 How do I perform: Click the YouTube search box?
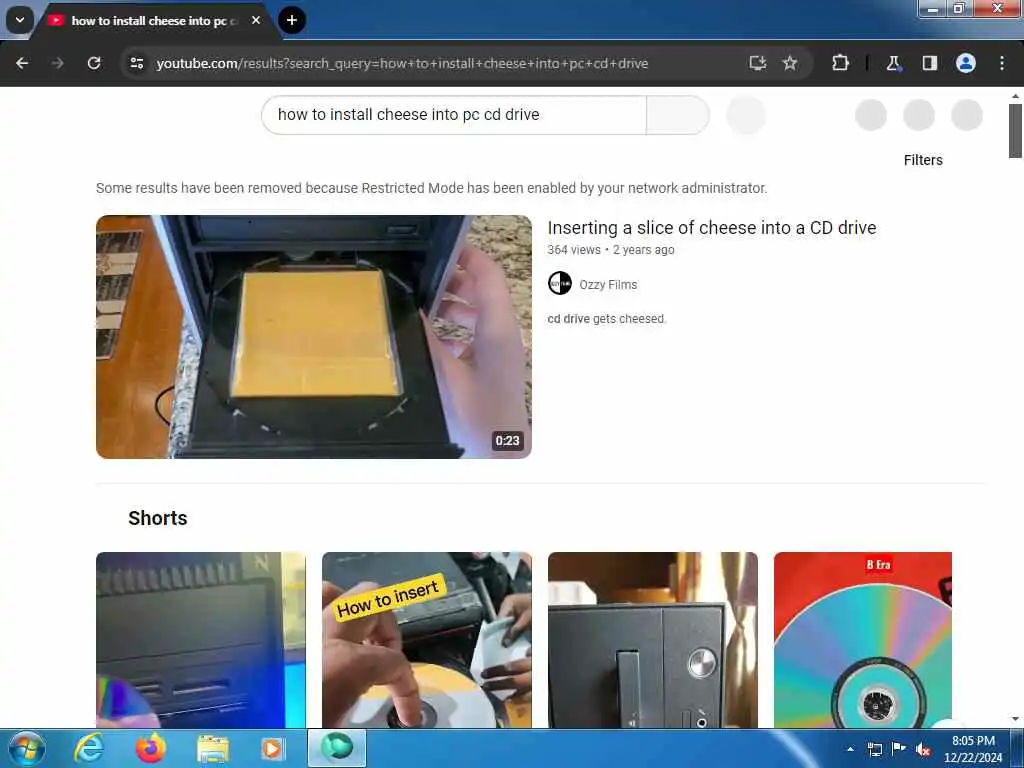pyautogui.click(x=454, y=115)
